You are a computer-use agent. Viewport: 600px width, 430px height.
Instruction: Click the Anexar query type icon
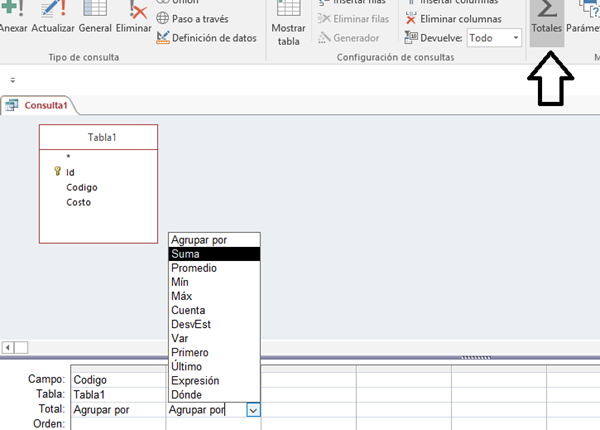coord(13,18)
